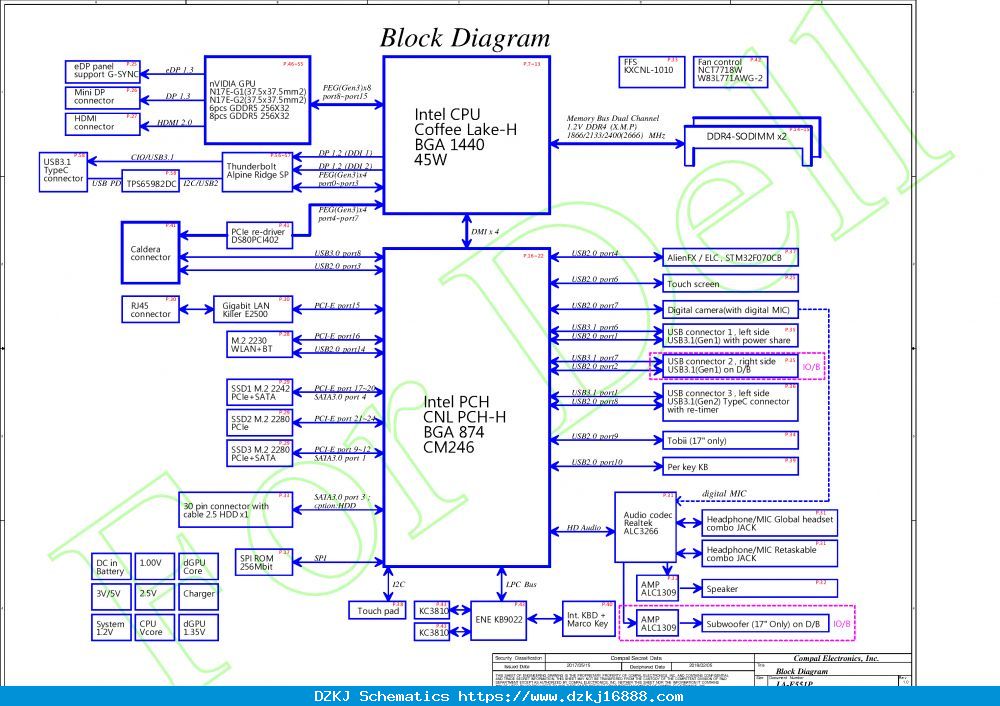Screen dimensions: 1000x706
Task: Select the SSD1 M.2 2242 block
Action: point(259,392)
